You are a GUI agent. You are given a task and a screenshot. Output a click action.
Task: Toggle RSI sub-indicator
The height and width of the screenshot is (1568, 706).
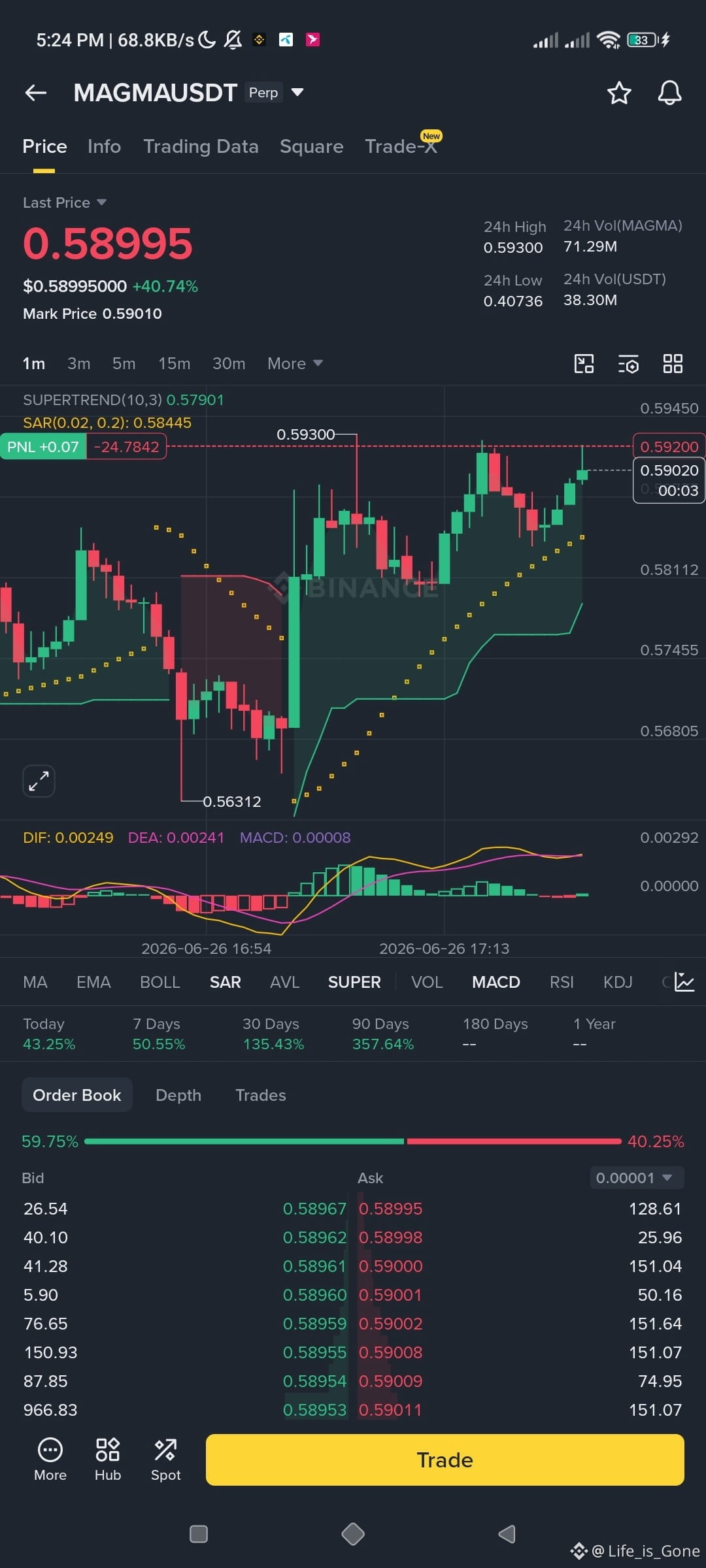pos(562,982)
